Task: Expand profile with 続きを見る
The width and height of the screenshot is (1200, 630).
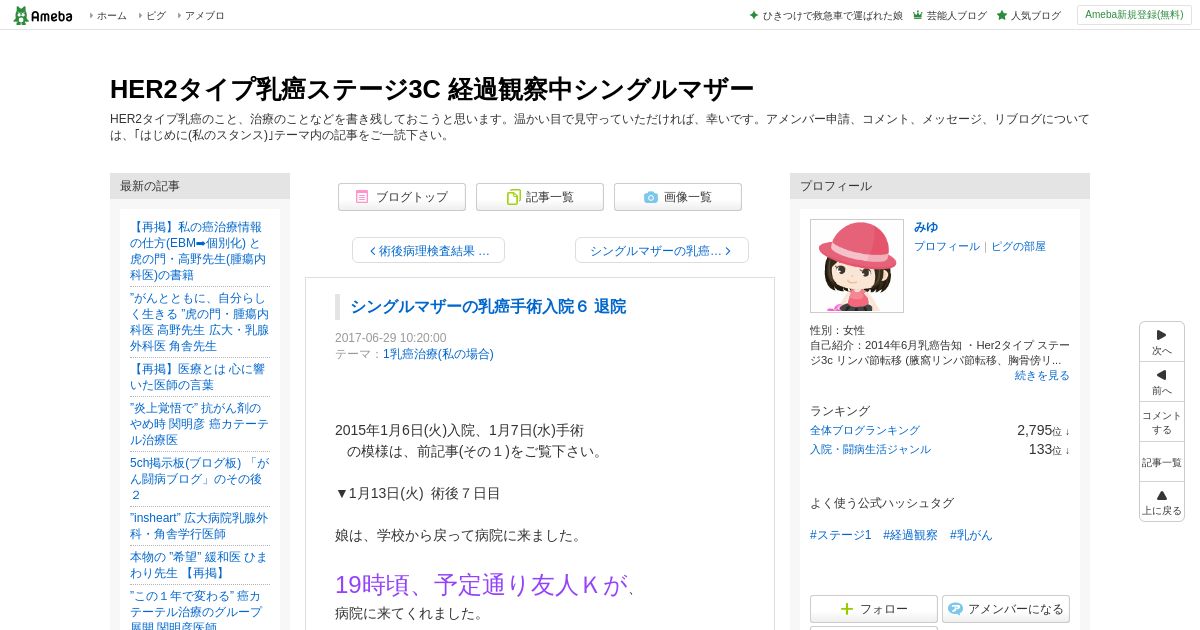Action: click(x=1042, y=375)
